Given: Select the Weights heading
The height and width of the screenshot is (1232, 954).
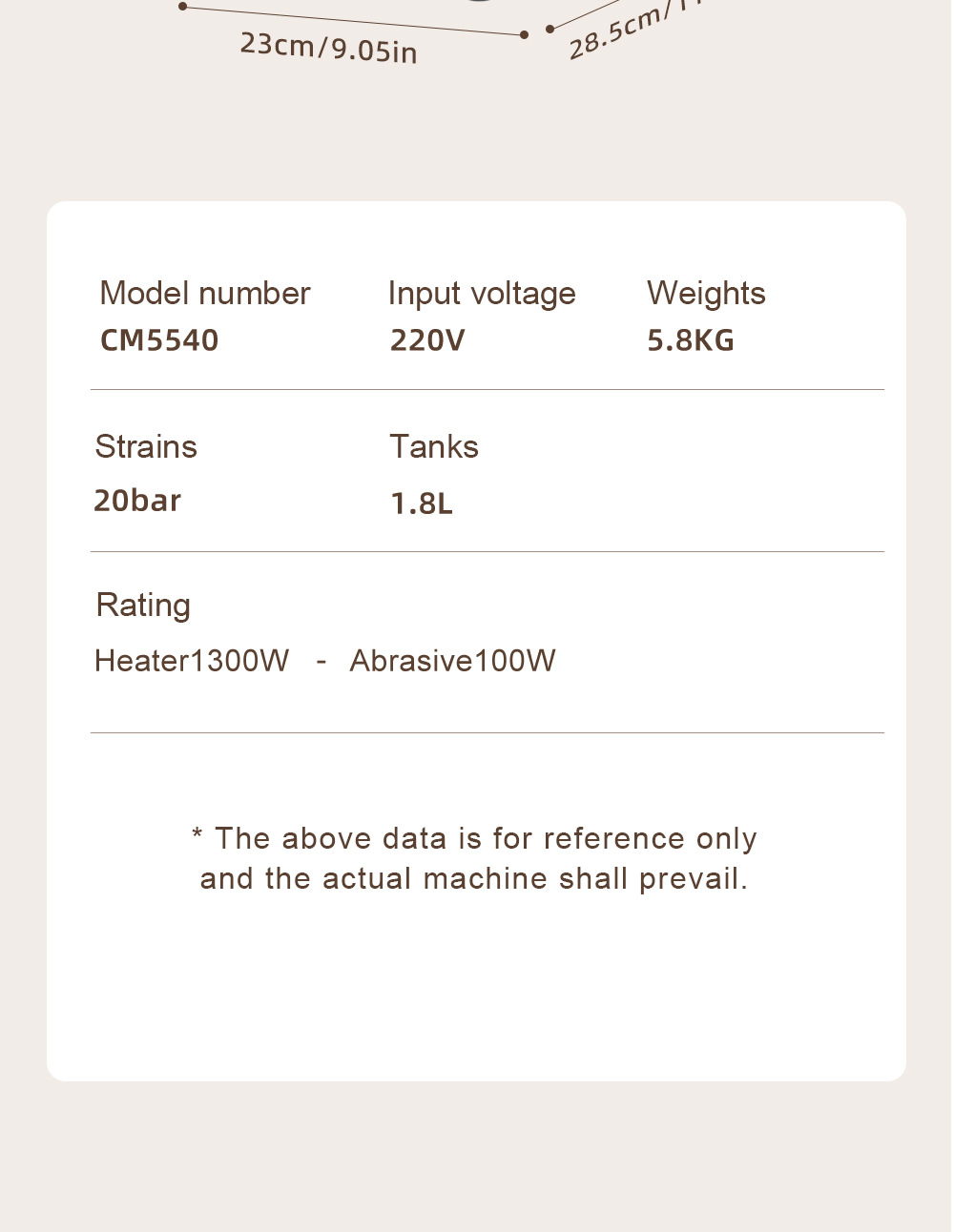Looking at the screenshot, I should tap(706, 294).
